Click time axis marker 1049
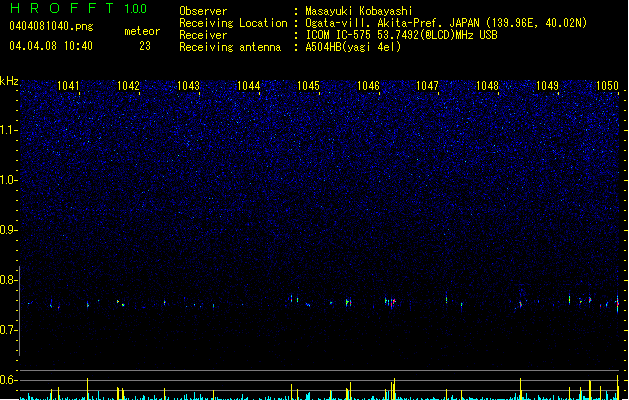Image resolution: width=629 pixels, height=400 pixels. [x=547, y=85]
